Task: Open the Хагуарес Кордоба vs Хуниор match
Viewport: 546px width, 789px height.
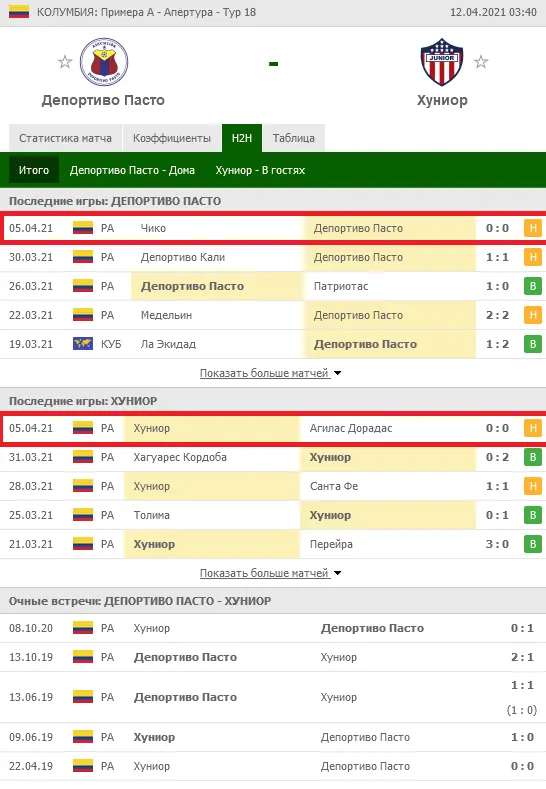Action: (273, 457)
